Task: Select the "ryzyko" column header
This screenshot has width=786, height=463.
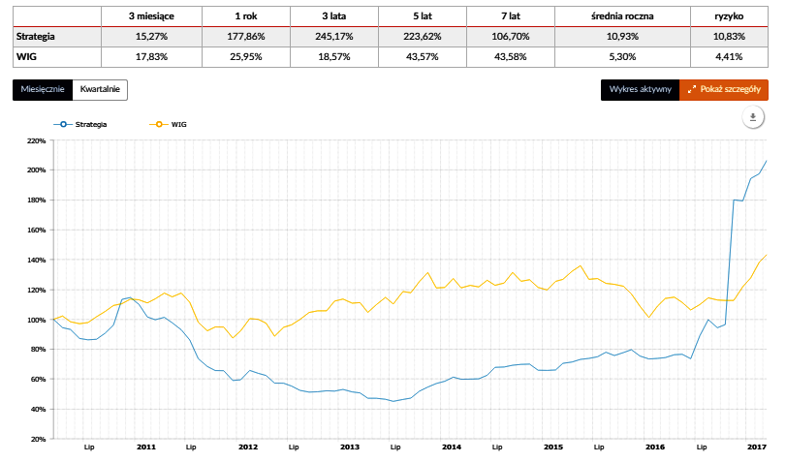Action: (x=729, y=16)
